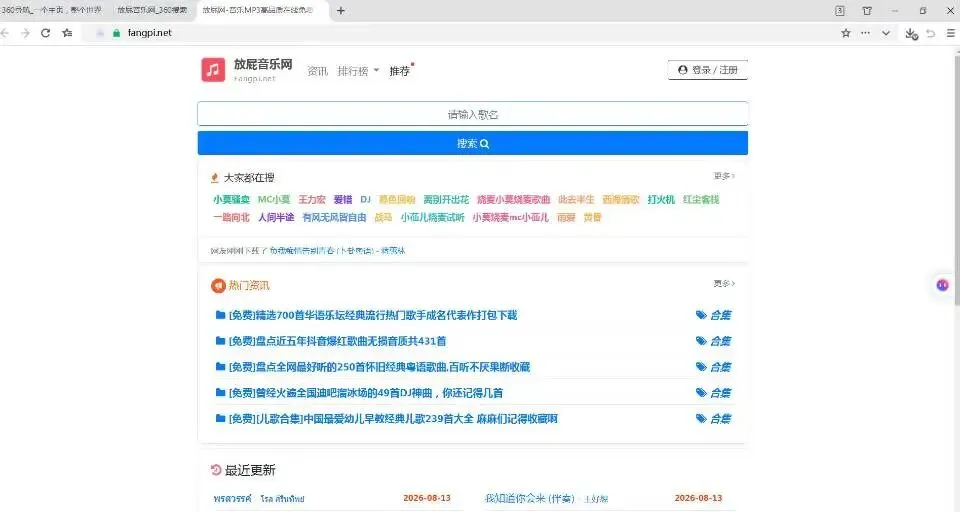Click the green padlock security icon

(x=116, y=33)
